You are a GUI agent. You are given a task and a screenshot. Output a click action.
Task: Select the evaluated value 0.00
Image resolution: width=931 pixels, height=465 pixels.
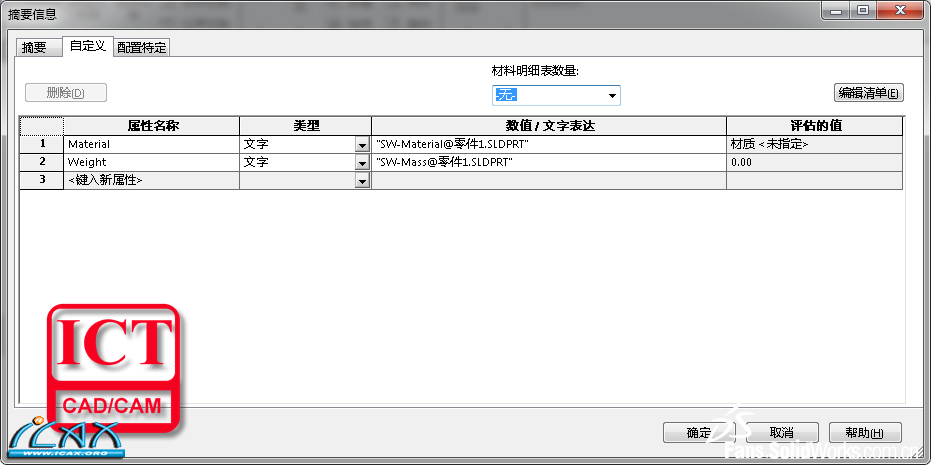814,162
